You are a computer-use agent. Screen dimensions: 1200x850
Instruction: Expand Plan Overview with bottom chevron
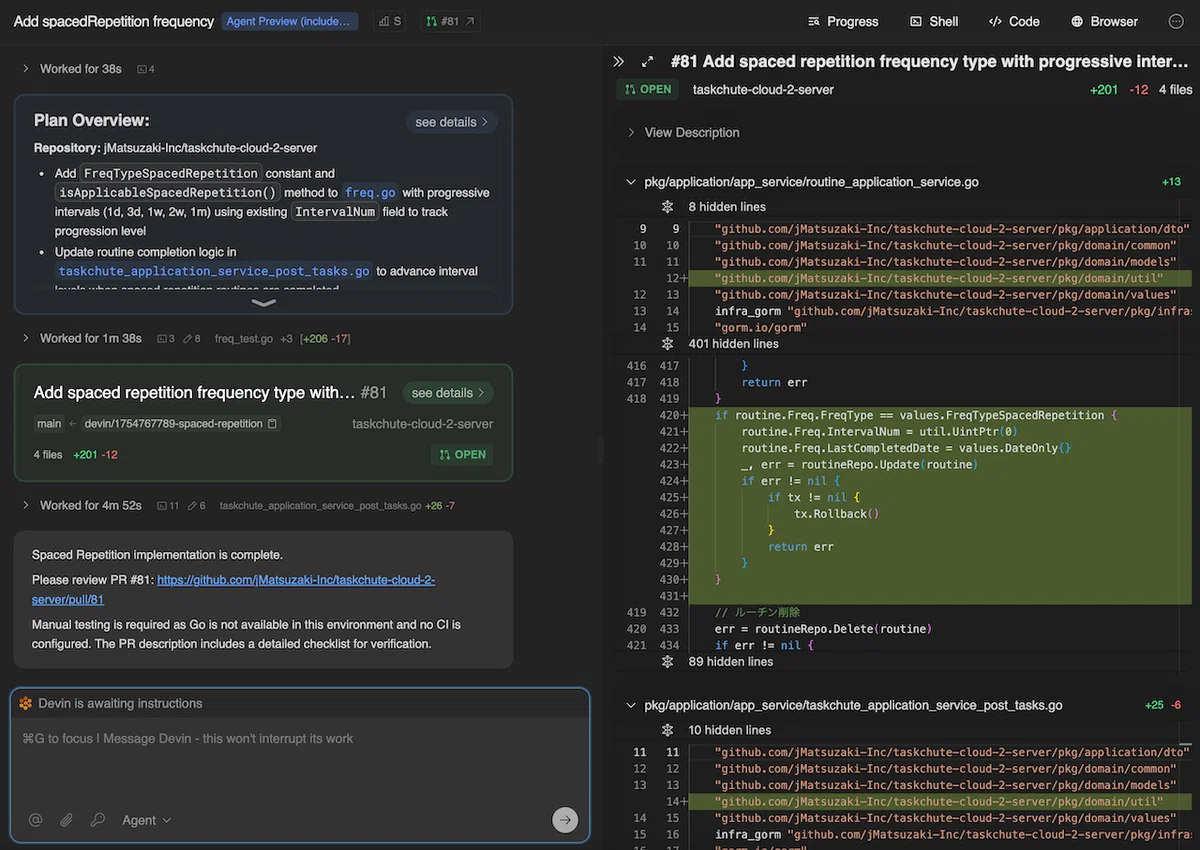click(x=263, y=302)
